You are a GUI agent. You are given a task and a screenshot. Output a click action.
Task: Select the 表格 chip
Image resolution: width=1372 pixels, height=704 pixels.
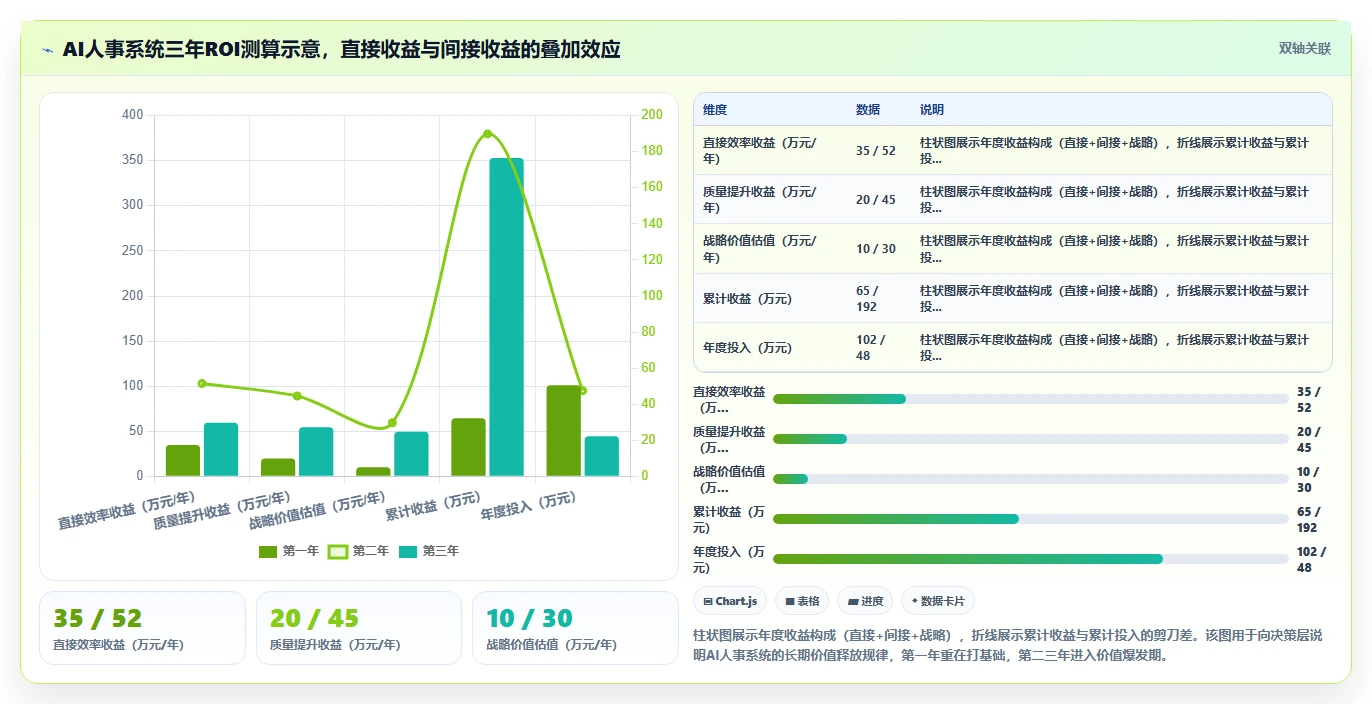pyautogui.click(x=802, y=601)
